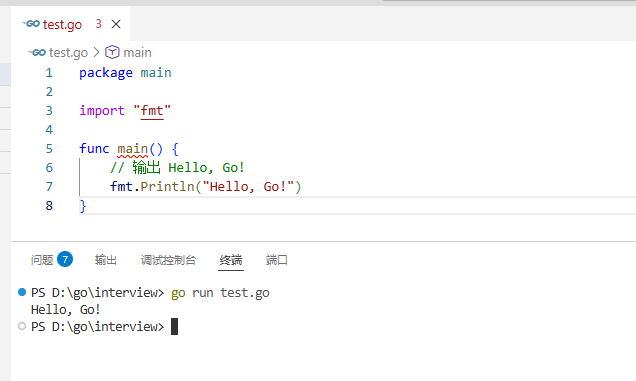Viewport: 636px width, 381px height.
Task: Open test.go in the breadcrumb path
Action: 68,52
